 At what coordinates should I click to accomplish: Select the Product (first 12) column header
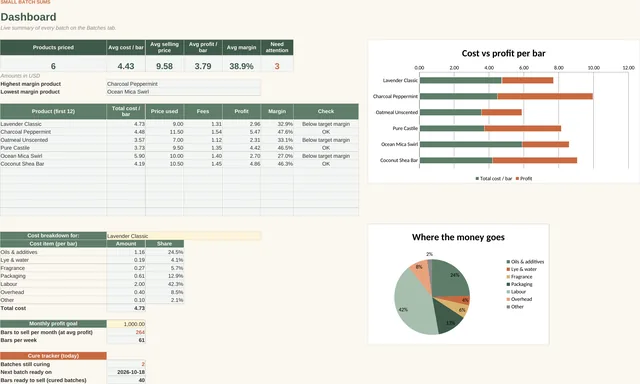click(53, 111)
